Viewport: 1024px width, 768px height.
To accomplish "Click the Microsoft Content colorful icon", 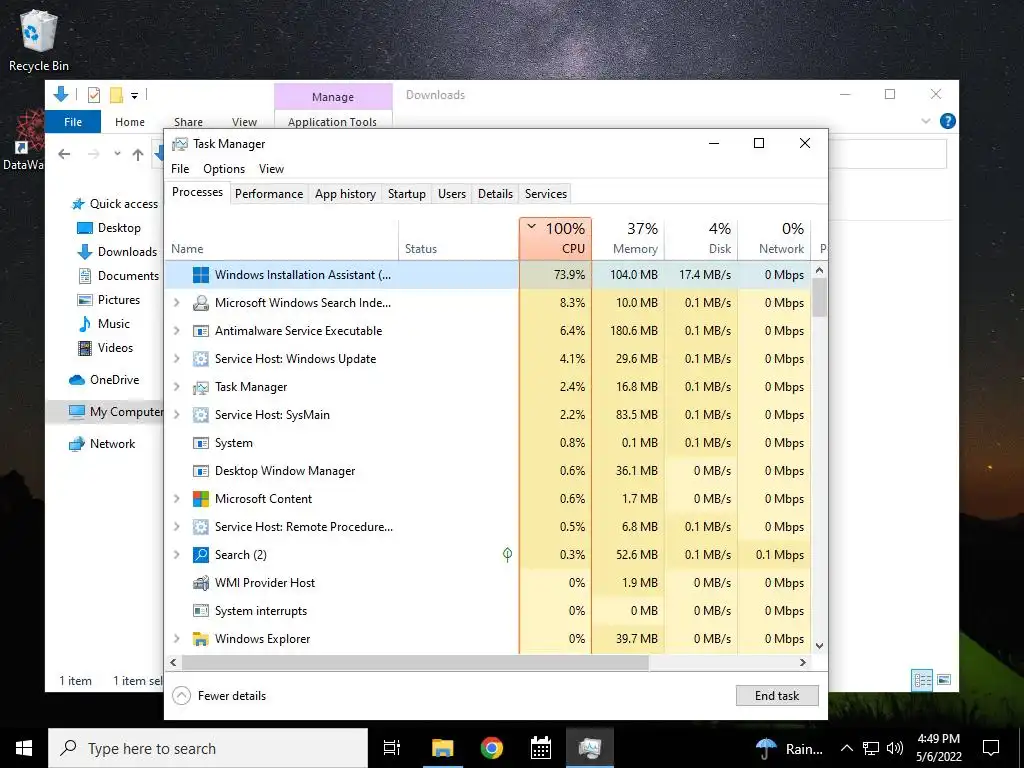I will [x=200, y=499].
